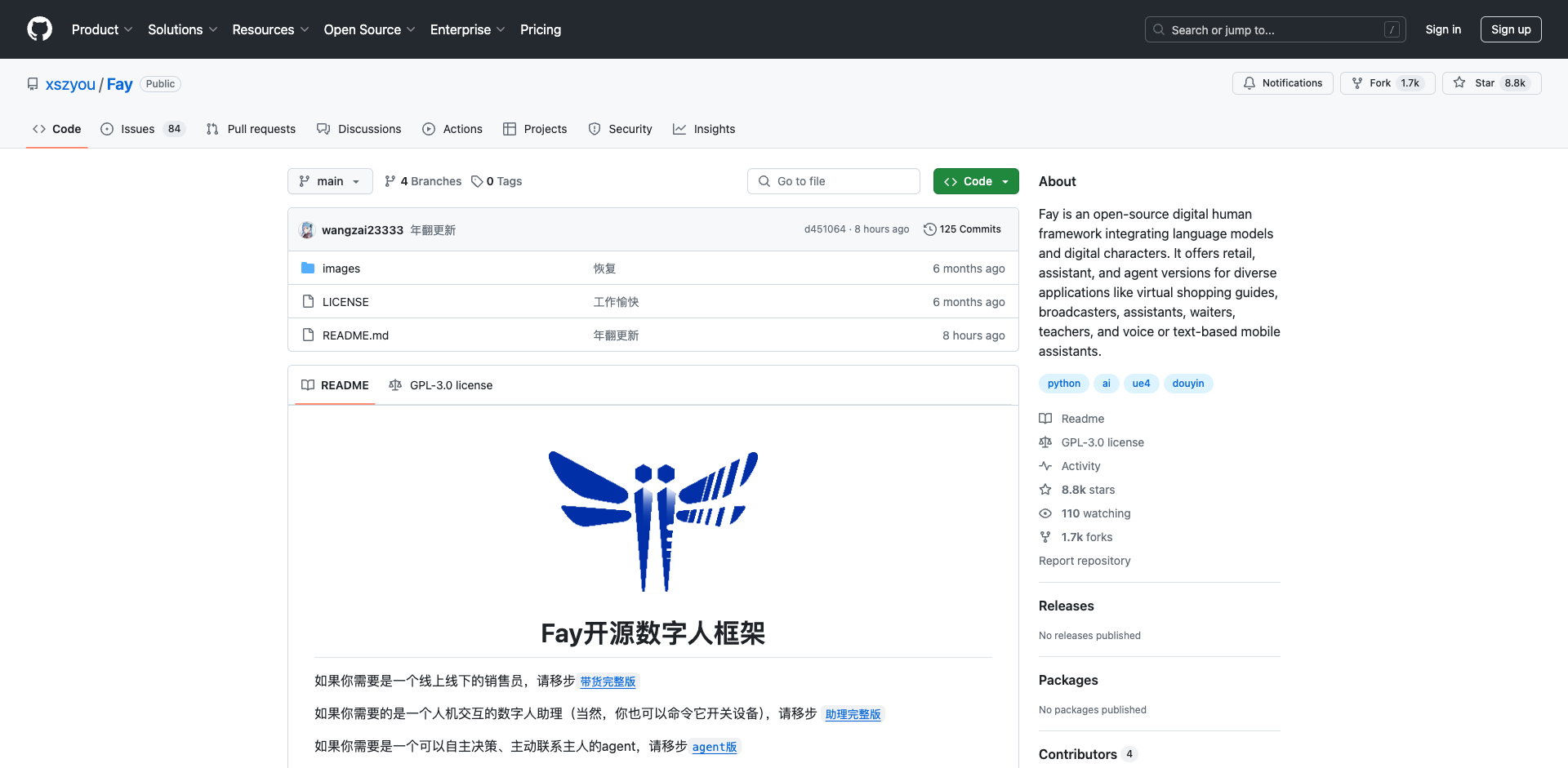
Task: Open the Pull requests tab
Action: 251,129
